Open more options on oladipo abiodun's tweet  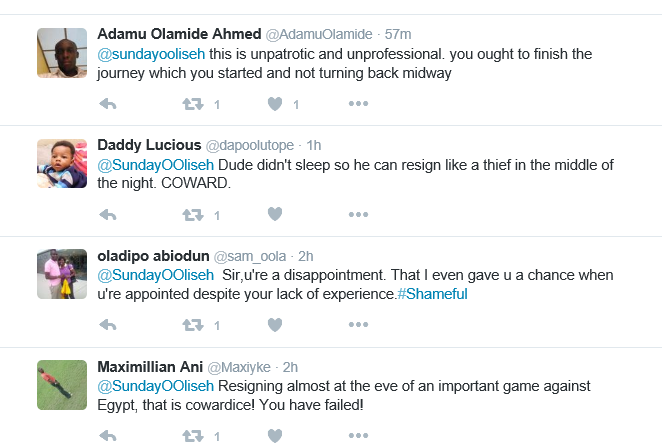point(358,325)
